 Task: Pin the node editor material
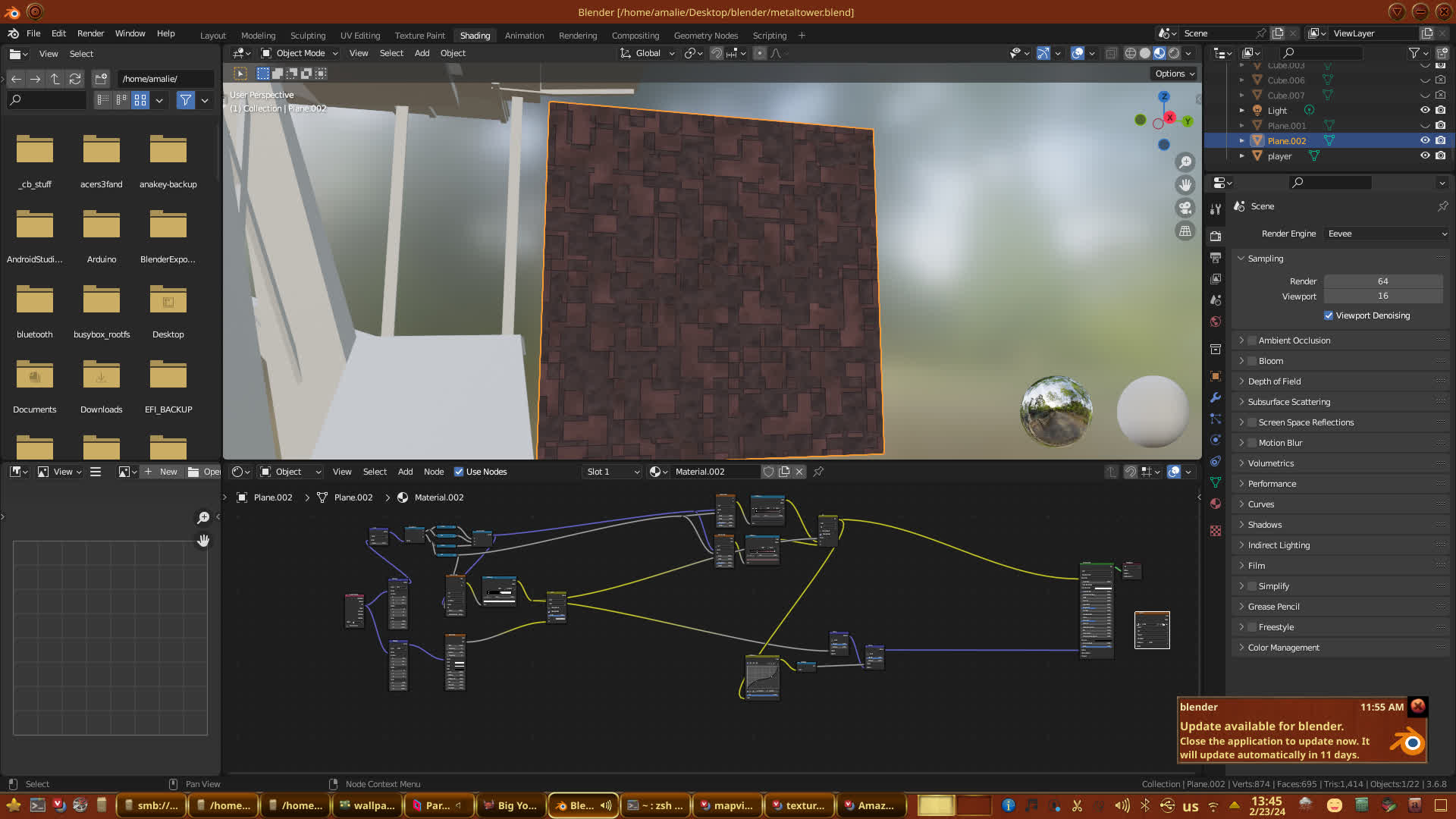click(818, 472)
